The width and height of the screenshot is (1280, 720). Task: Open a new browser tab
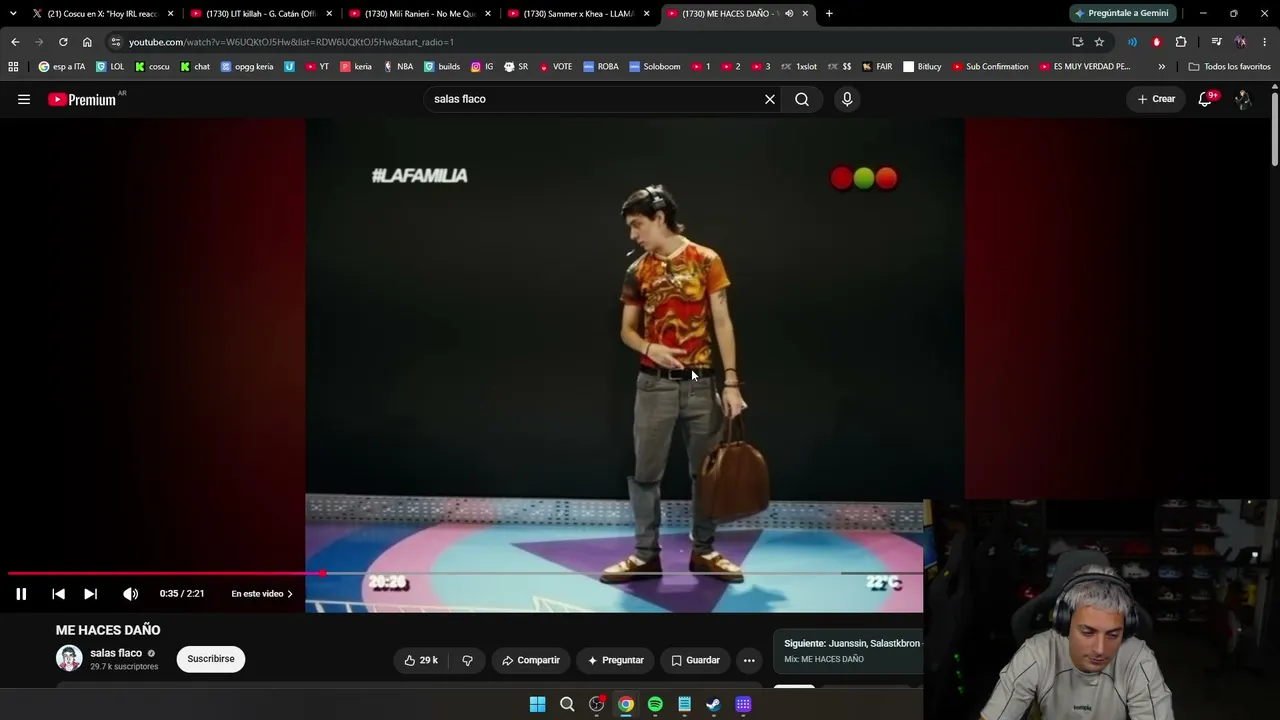point(829,14)
